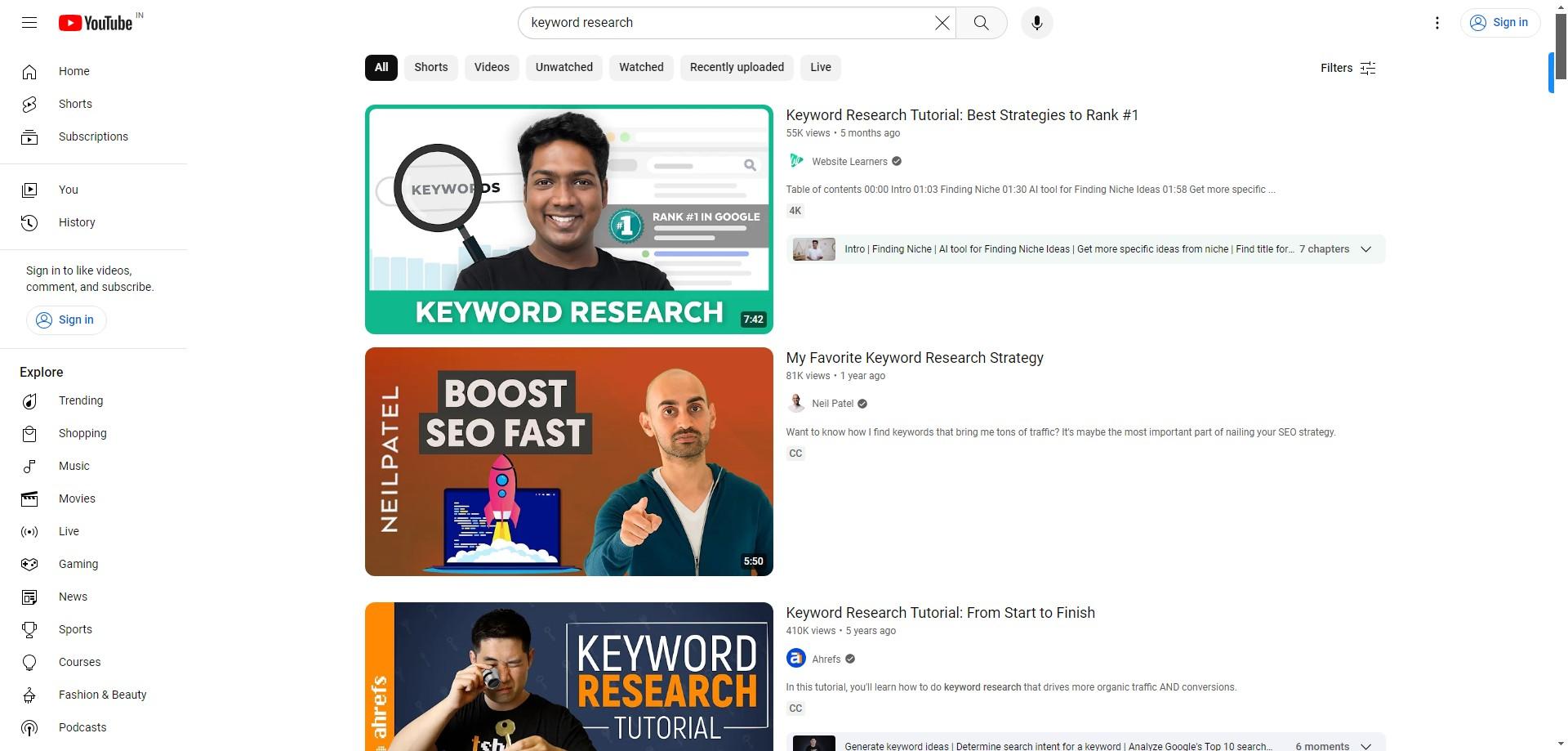Select the All filter chip
Screen dimensions: 1568x751
pyautogui.click(x=381, y=67)
